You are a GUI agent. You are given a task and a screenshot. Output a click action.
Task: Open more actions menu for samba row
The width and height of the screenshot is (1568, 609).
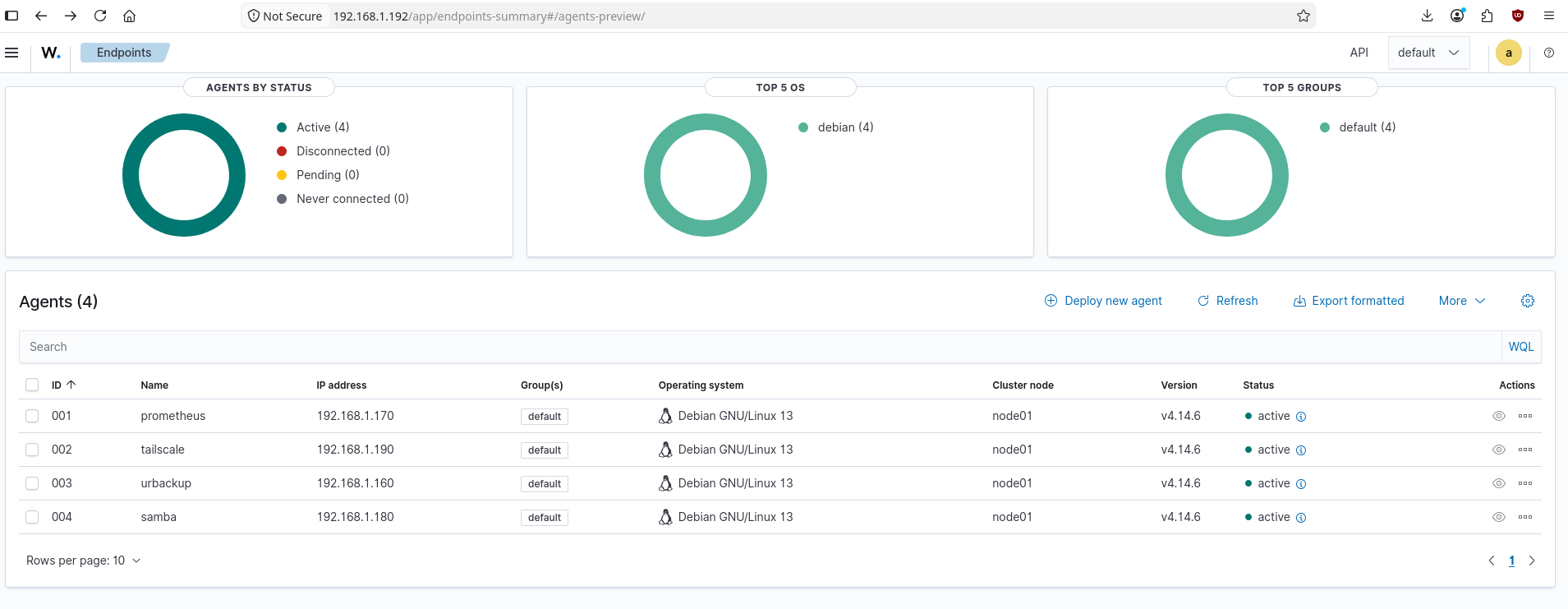(1525, 517)
